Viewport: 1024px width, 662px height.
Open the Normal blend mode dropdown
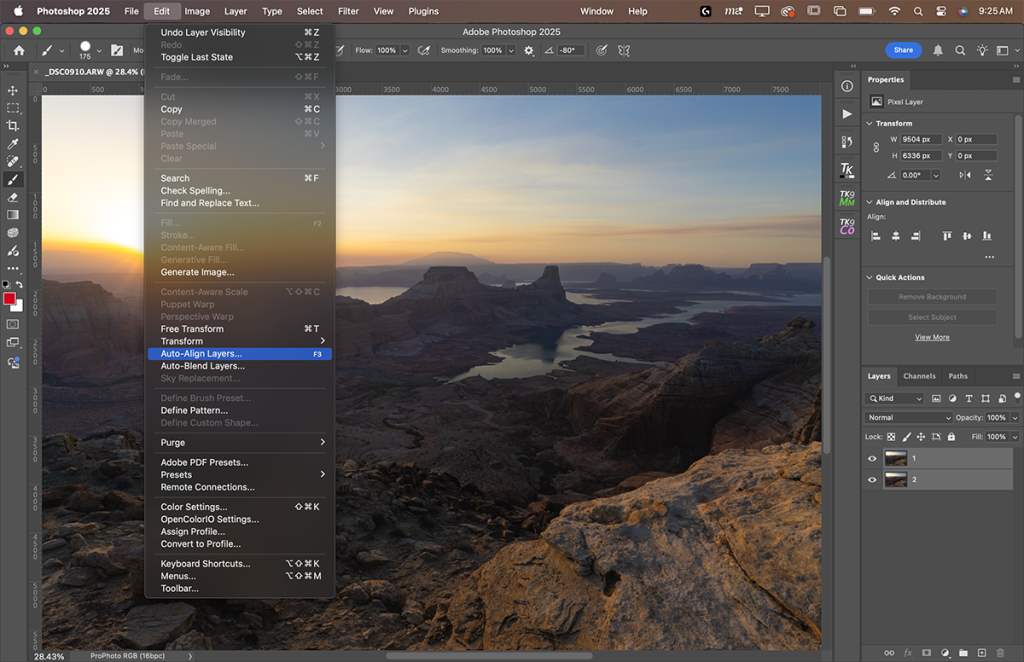tap(909, 417)
